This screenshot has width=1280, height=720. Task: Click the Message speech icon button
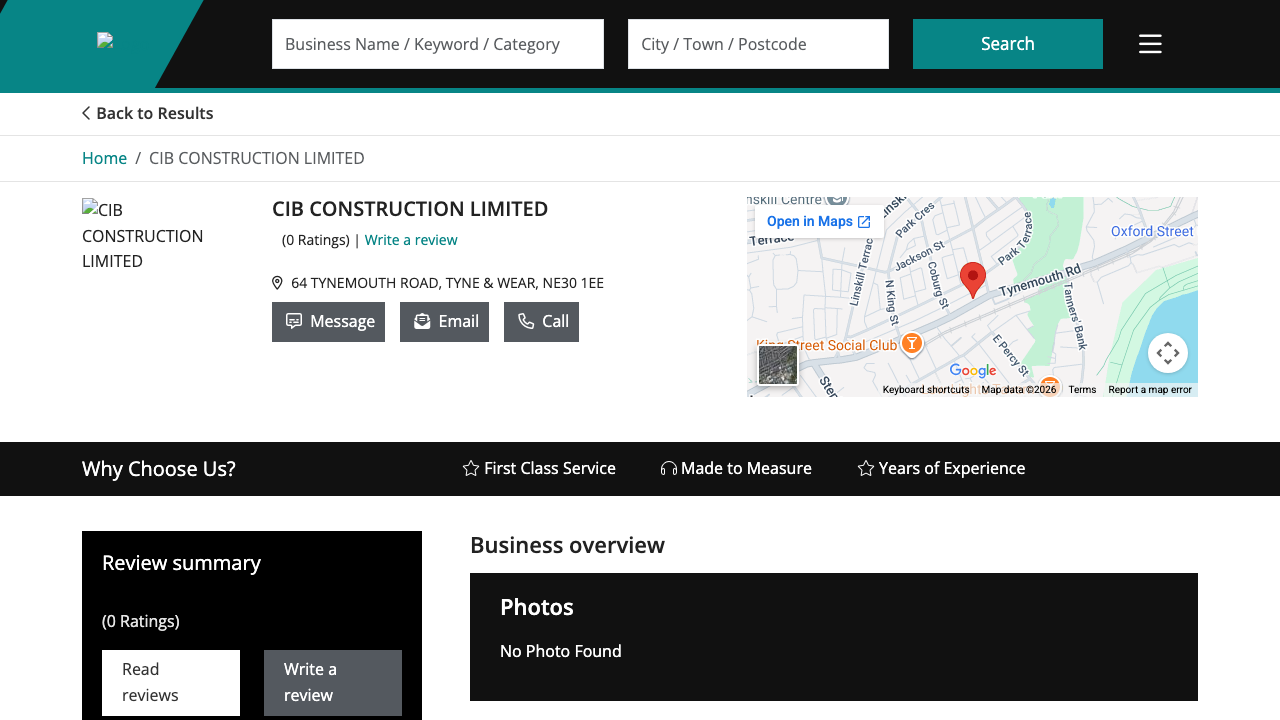tap(294, 320)
